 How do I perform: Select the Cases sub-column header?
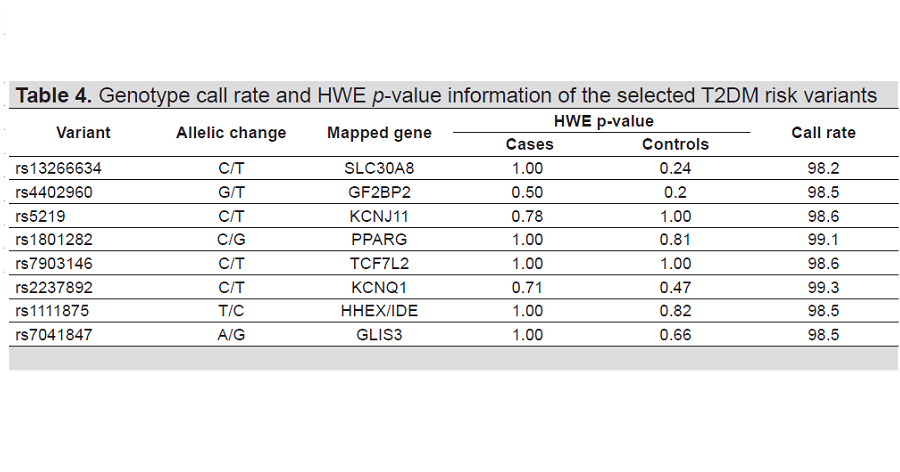point(529,144)
